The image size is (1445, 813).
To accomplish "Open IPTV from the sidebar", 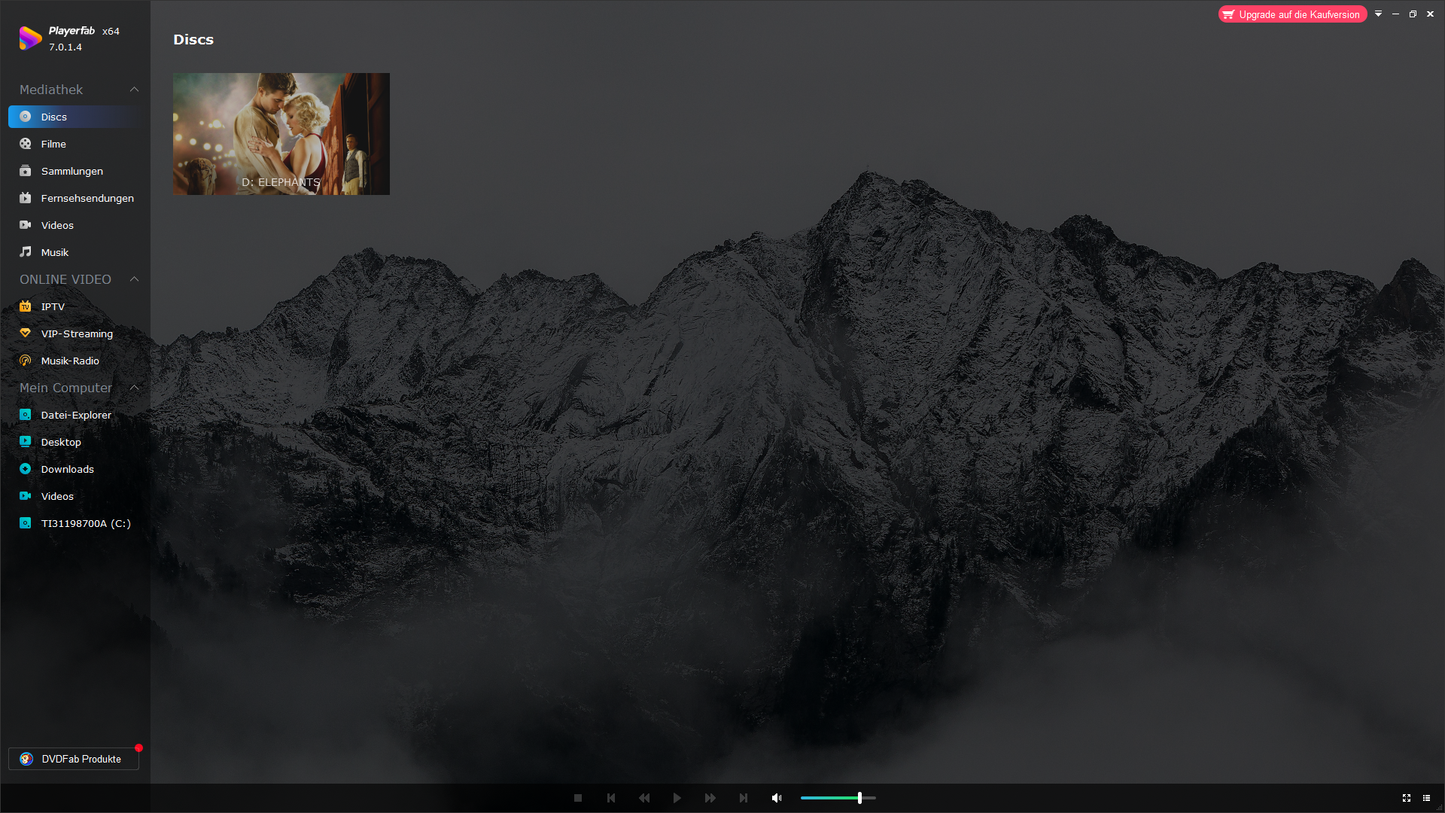I will tap(52, 307).
